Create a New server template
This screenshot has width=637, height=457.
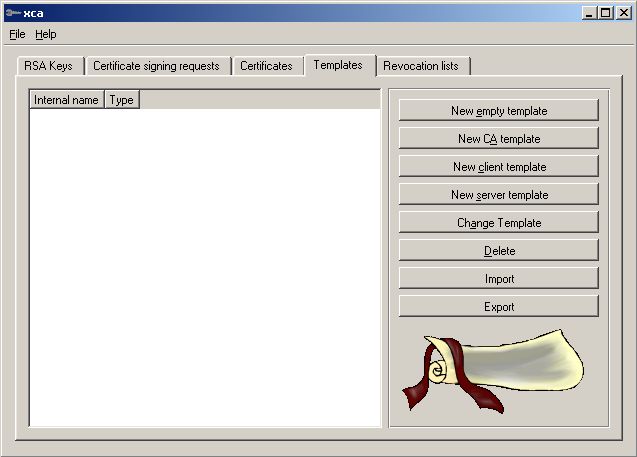click(499, 195)
